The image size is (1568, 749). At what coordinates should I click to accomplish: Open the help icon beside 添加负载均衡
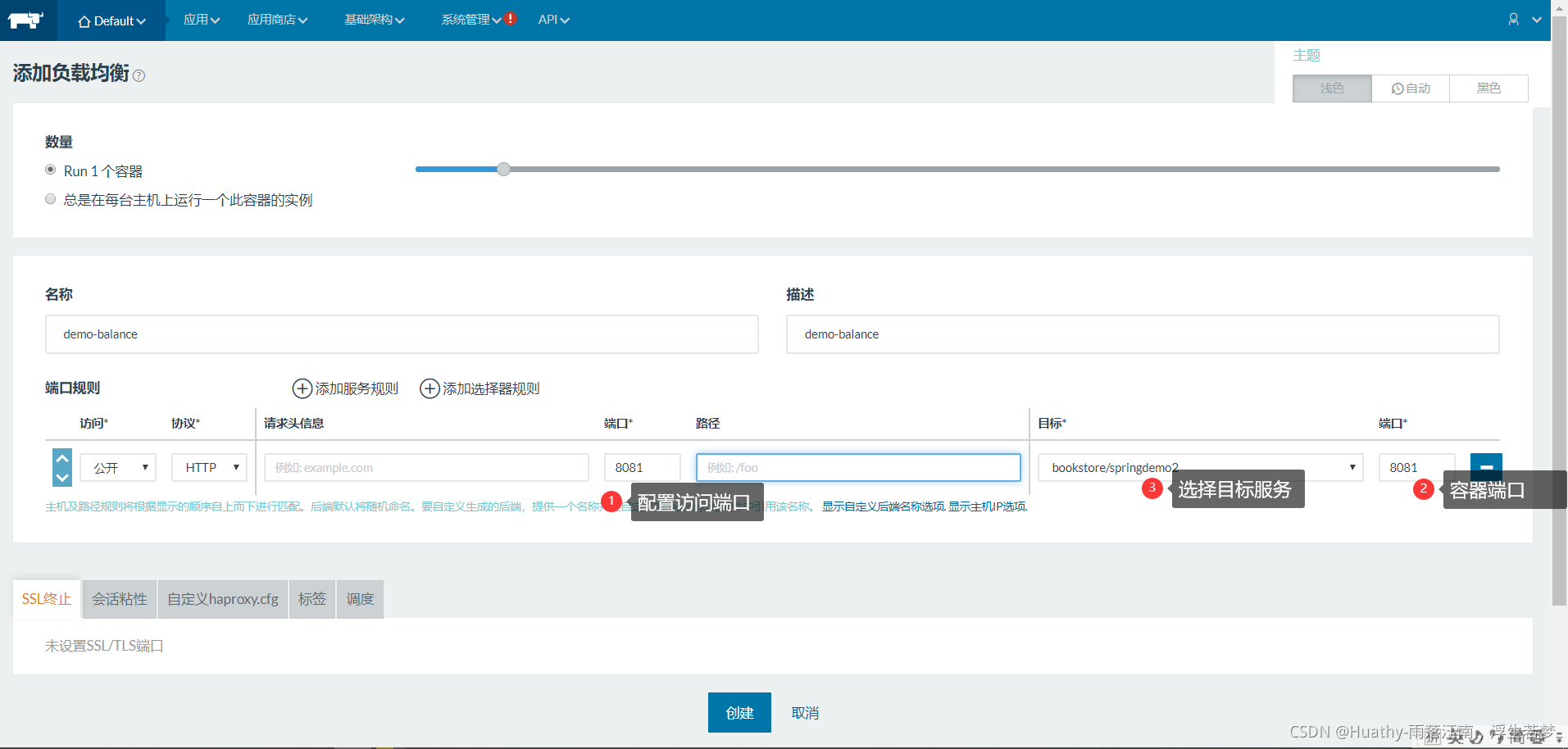tap(139, 75)
